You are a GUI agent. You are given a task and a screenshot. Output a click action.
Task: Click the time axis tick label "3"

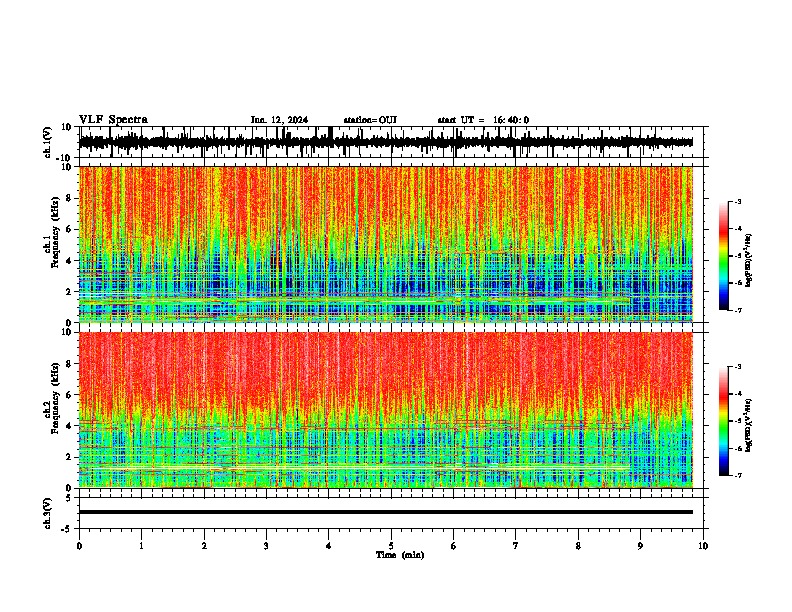pyautogui.click(x=266, y=546)
